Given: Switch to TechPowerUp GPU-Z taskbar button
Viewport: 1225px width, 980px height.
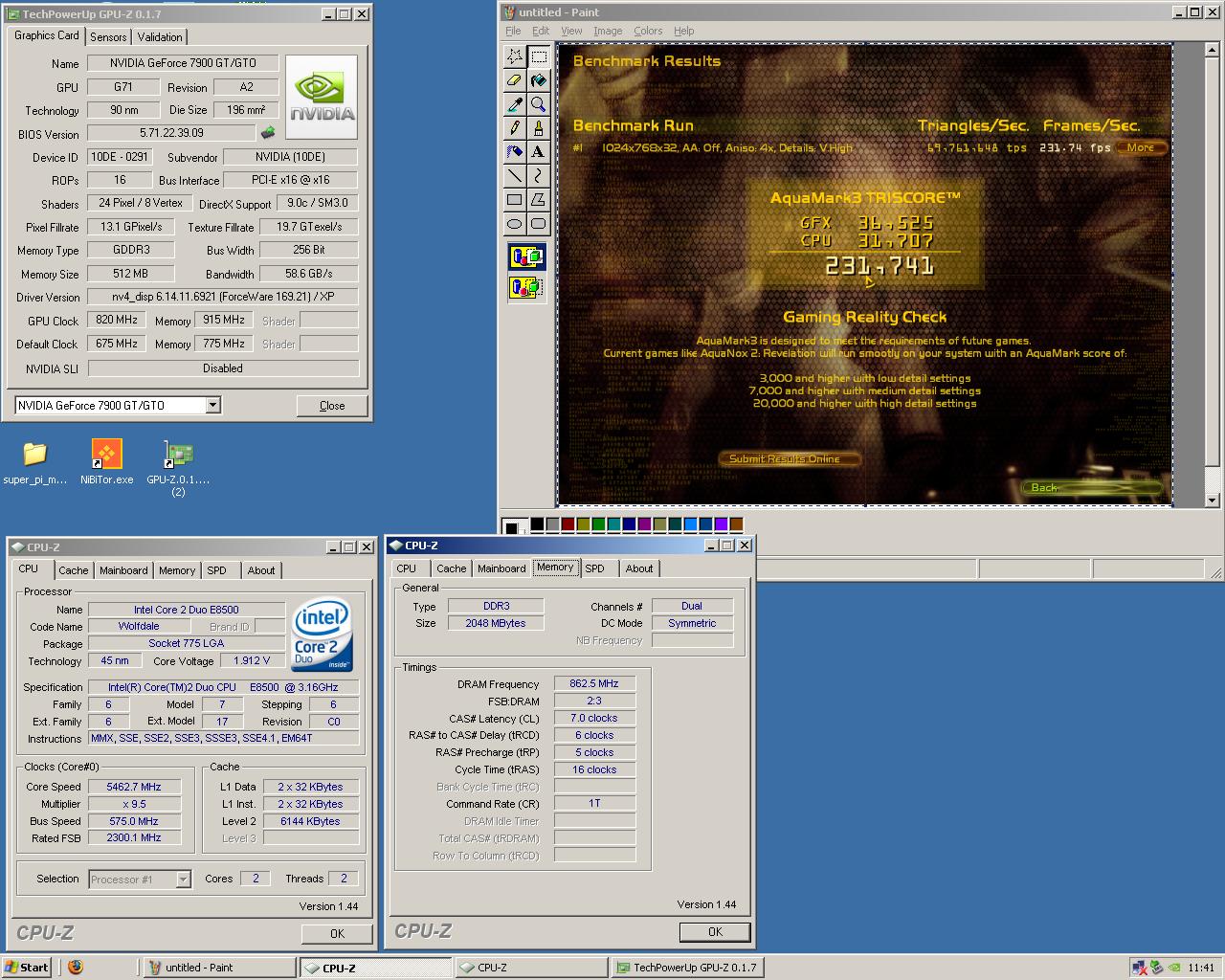Looking at the screenshot, I should click(x=687, y=968).
